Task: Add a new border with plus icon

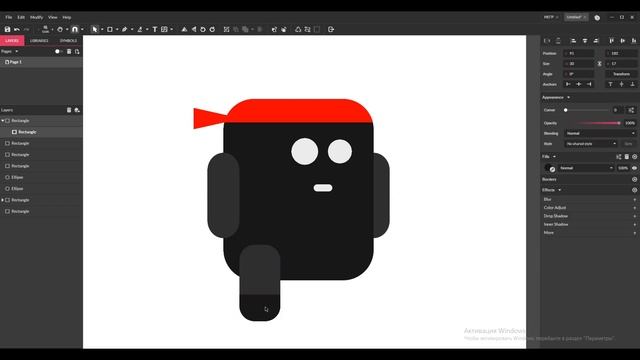Action: 634,180
